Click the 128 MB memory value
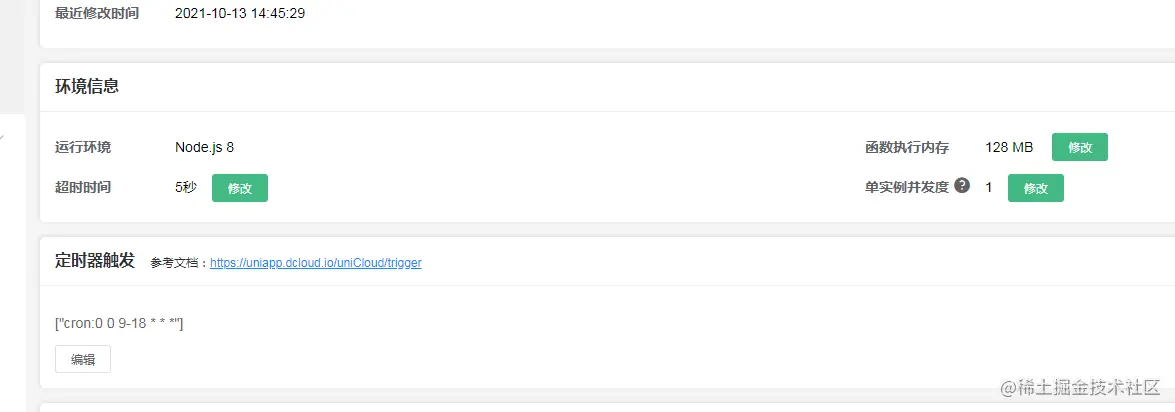This screenshot has height=412, width=1175. click(1009, 148)
